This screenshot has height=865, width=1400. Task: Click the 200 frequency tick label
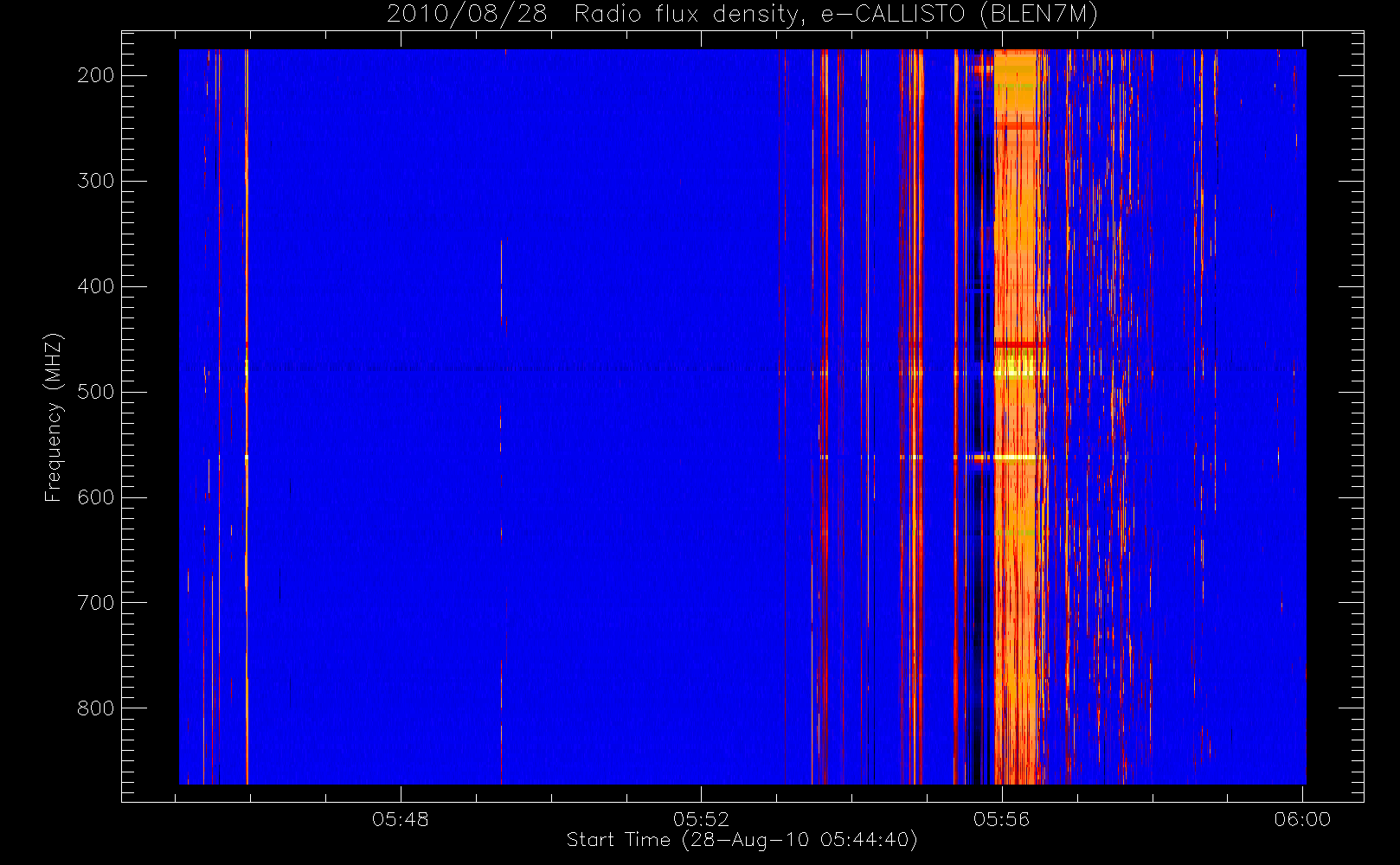coord(95,75)
